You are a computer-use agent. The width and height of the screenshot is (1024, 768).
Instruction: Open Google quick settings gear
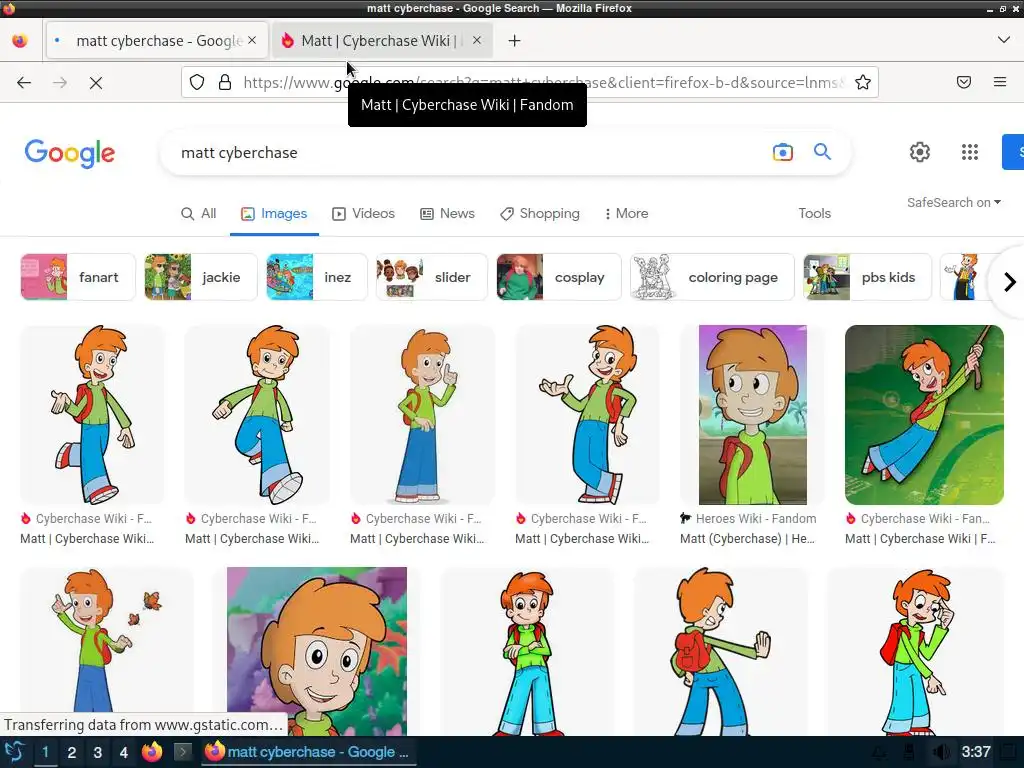(920, 152)
